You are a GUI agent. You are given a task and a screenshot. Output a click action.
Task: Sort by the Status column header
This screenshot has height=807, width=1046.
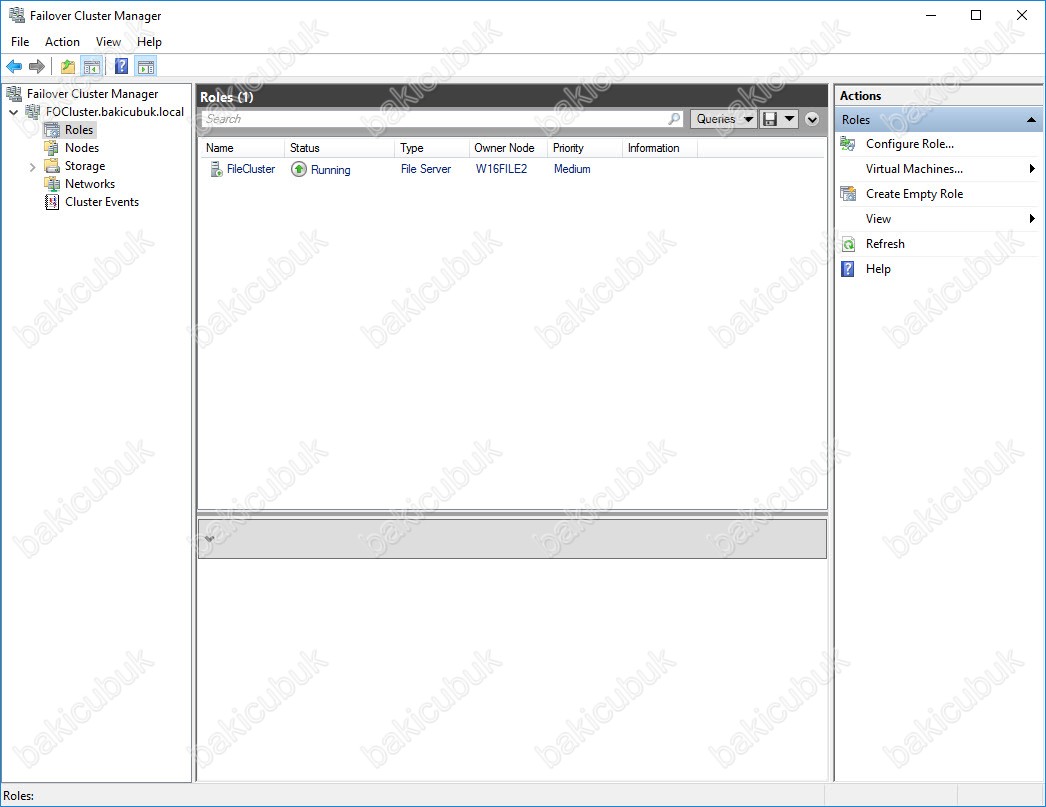(x=340, y=148)
